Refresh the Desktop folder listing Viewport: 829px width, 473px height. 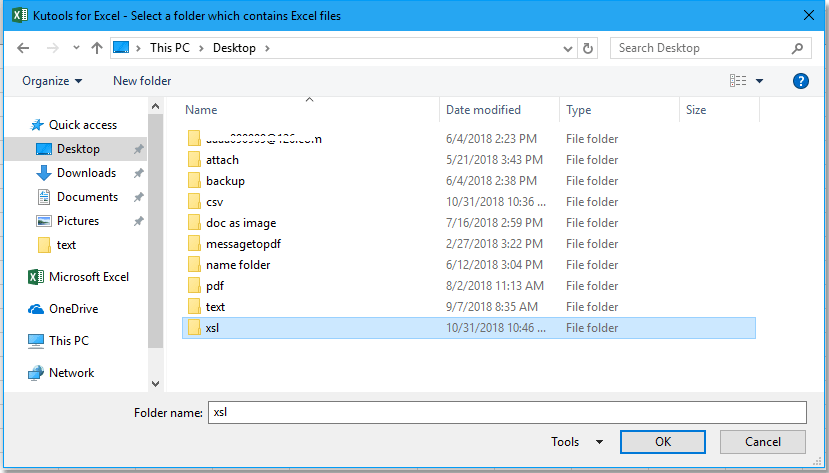click(x=588, y=48)
